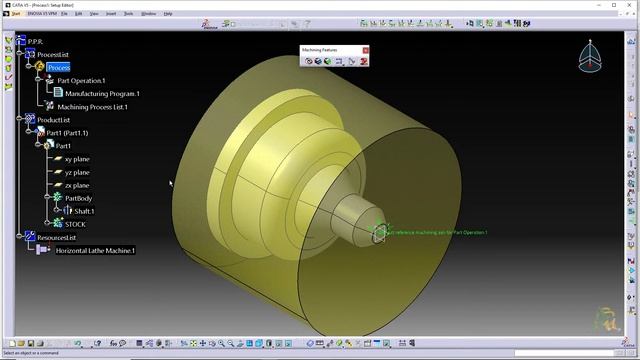Click green cube icon in Machining Features
This screenshot has height=360, width=640.
click(x=327, y=61)
